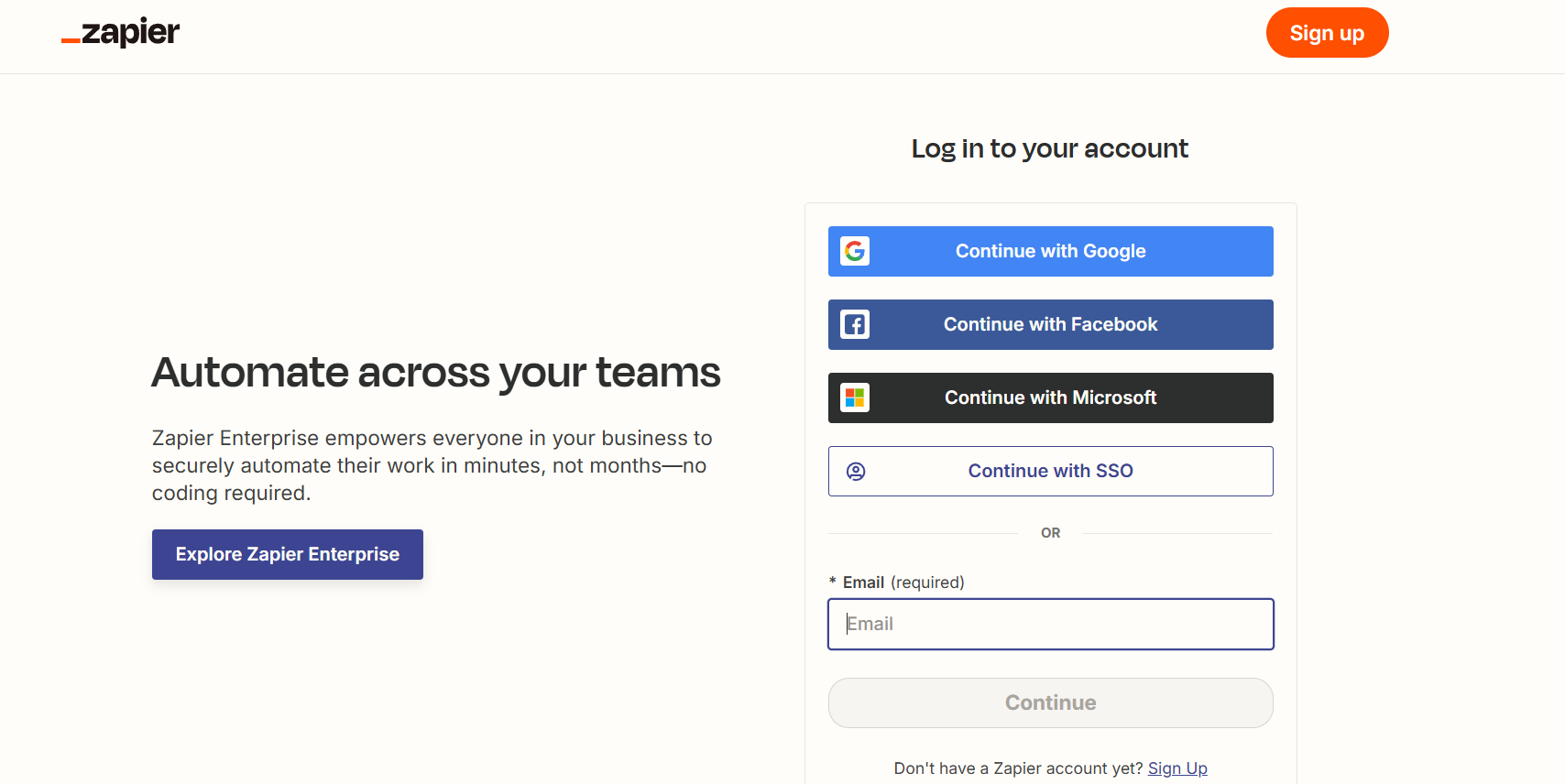Screen dimensions: 1565x784
Task: Click the SSO user circle icon
Action: (856, 472)
